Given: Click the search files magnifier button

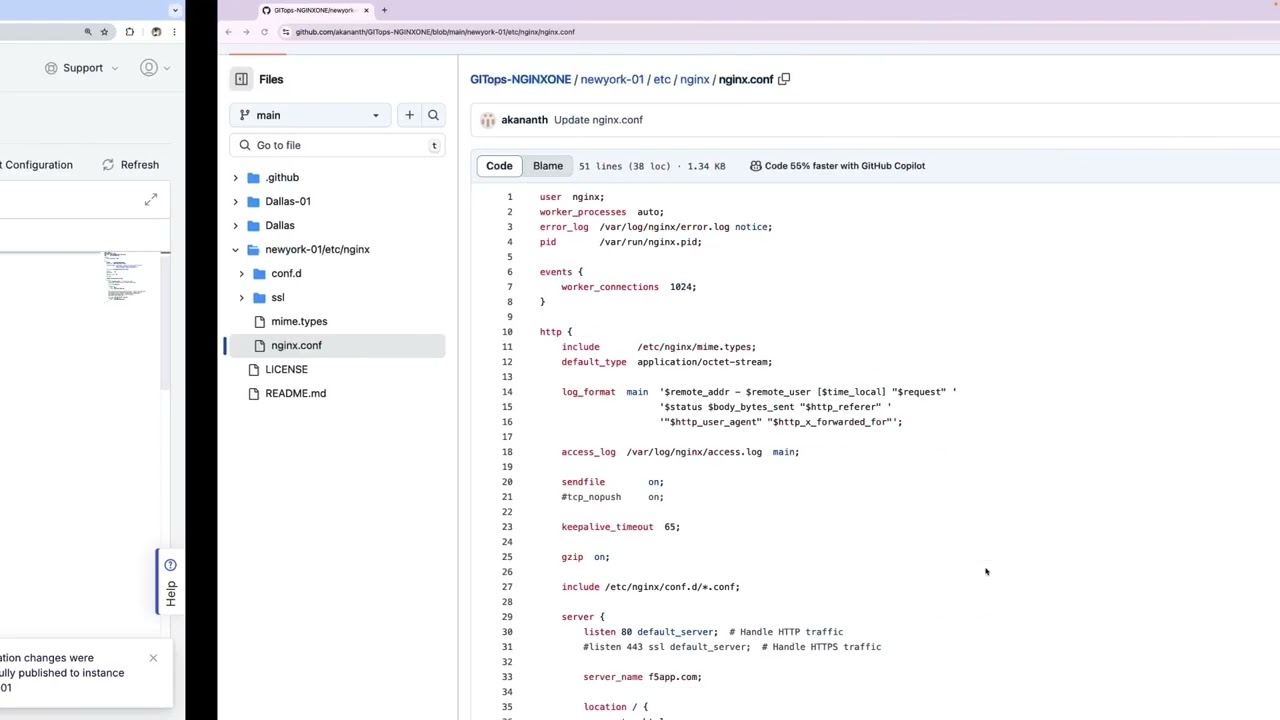Looking at the screenshot, I should point(433,115).
